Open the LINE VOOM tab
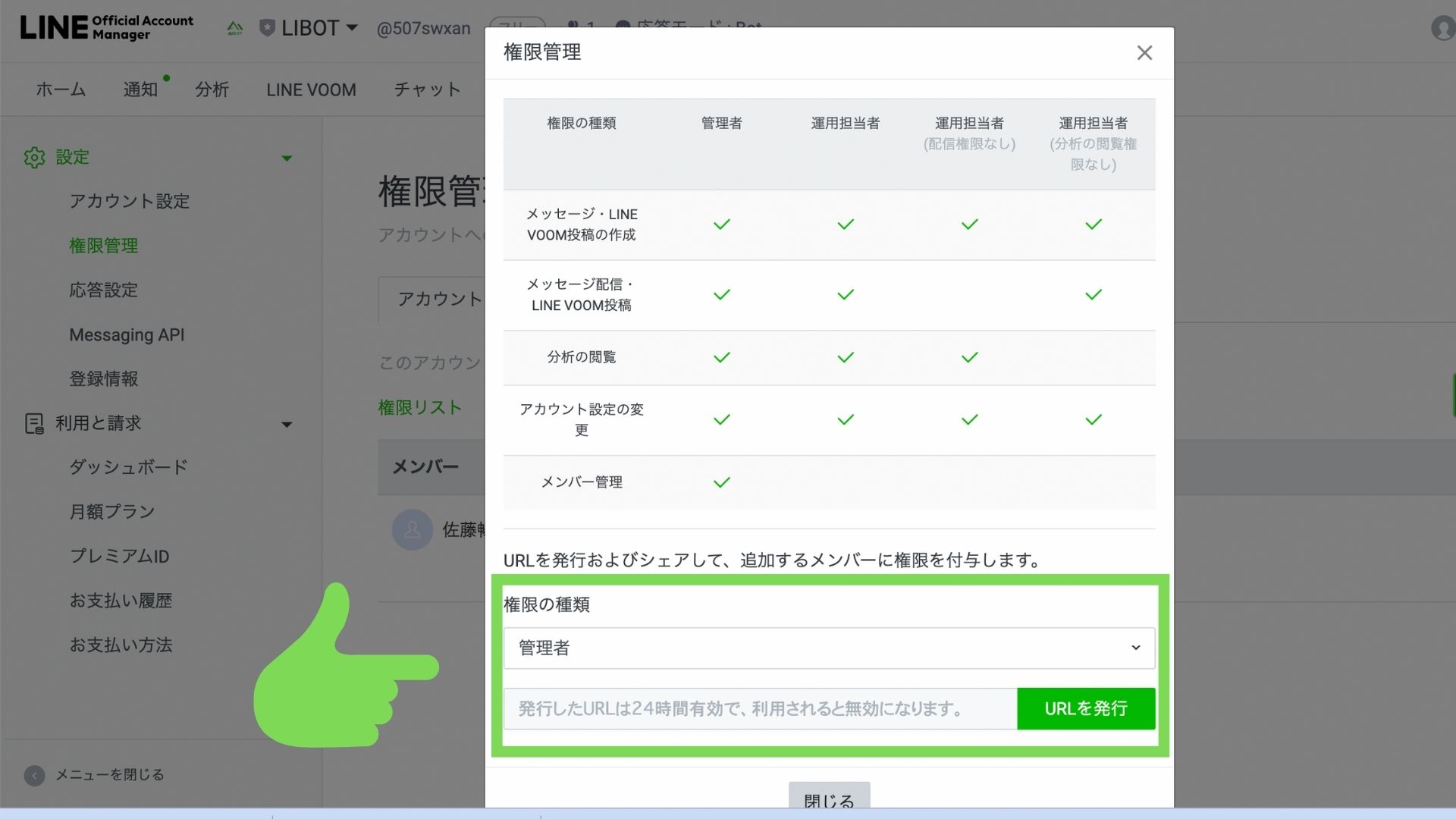Image resolution: width=1456 pixels, height=819 pixels. click(311, 89)
